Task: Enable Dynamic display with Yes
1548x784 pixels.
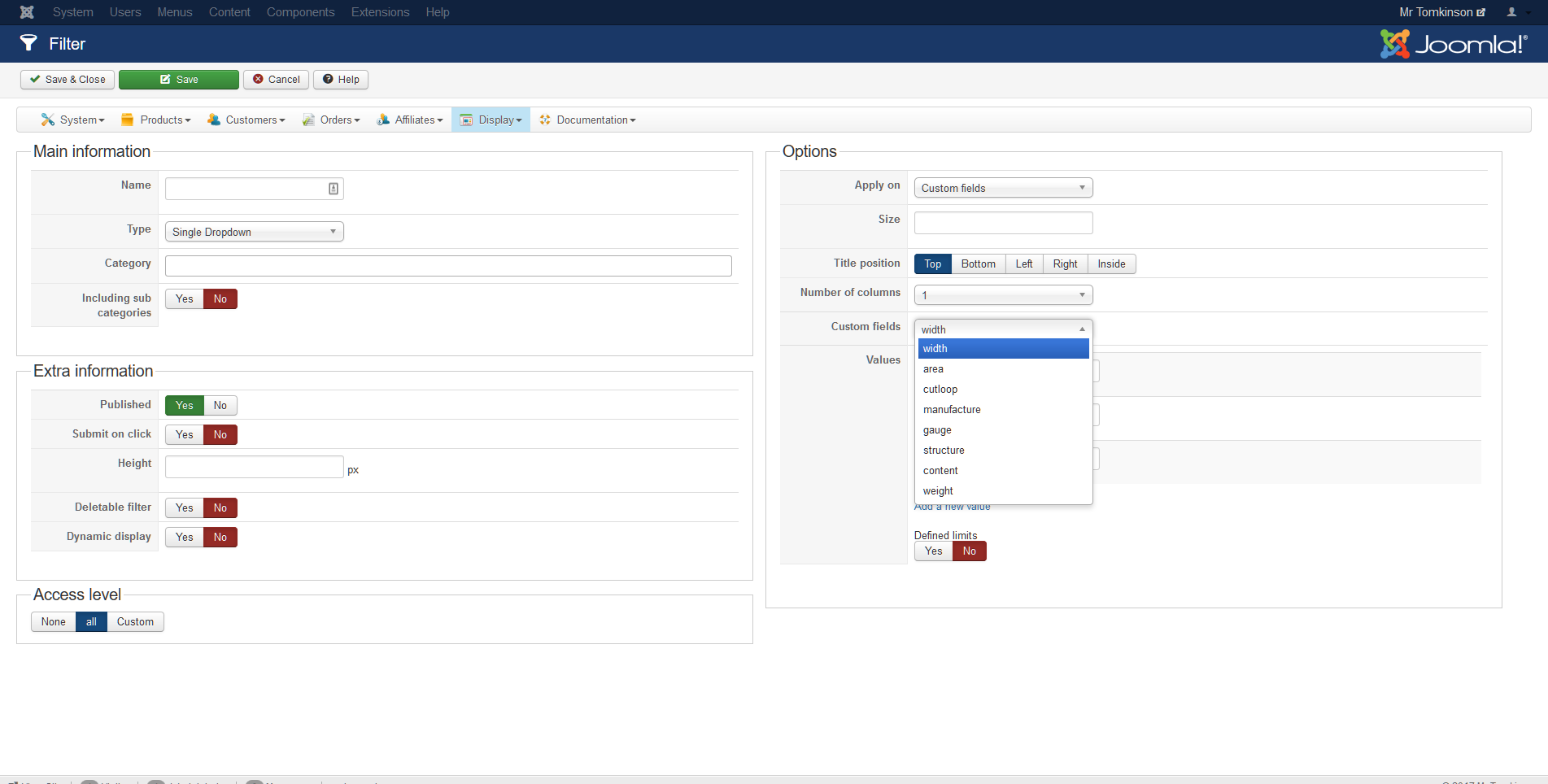Action: tap(185, 538)
